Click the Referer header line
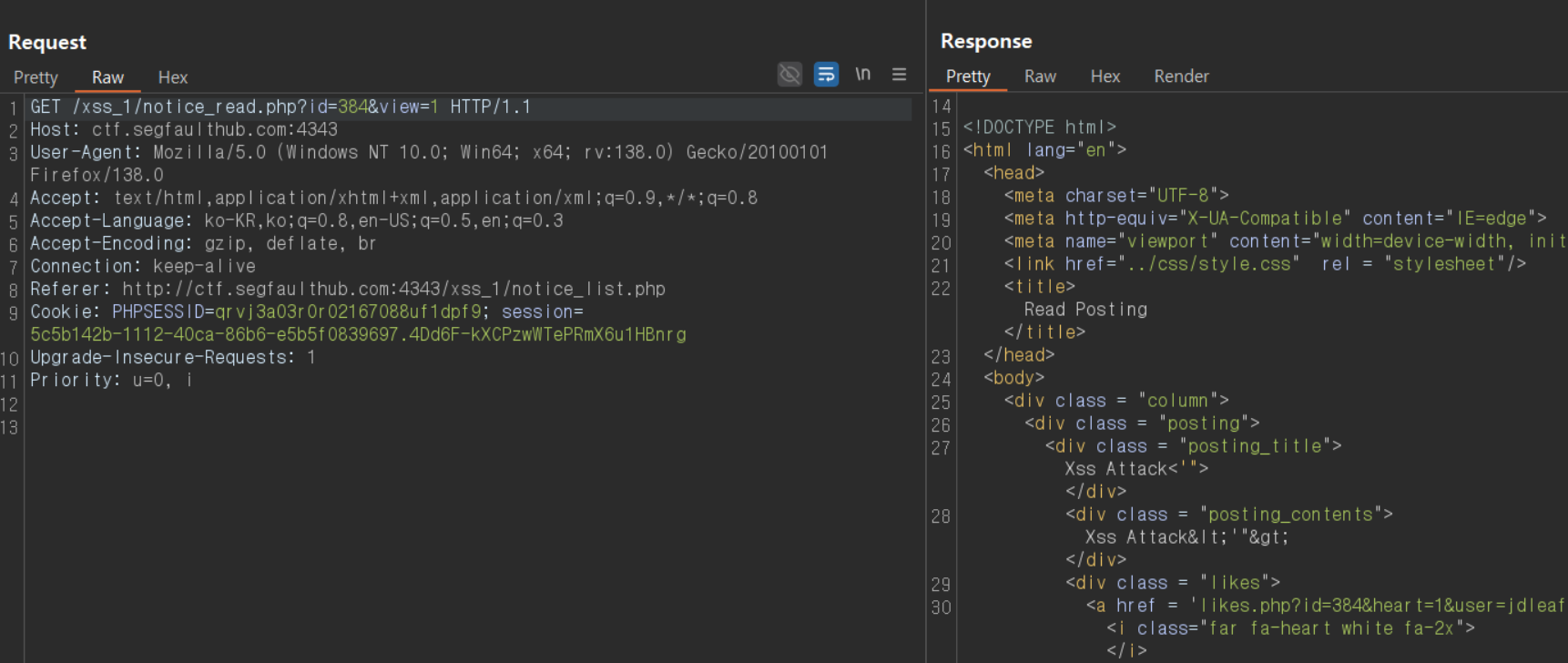Screen dimensions: 1568x663 point(348,289)
